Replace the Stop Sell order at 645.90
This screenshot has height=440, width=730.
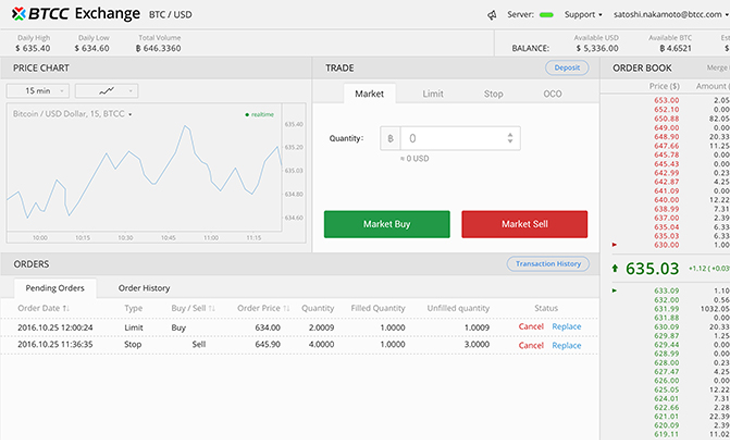pos(567,345)
